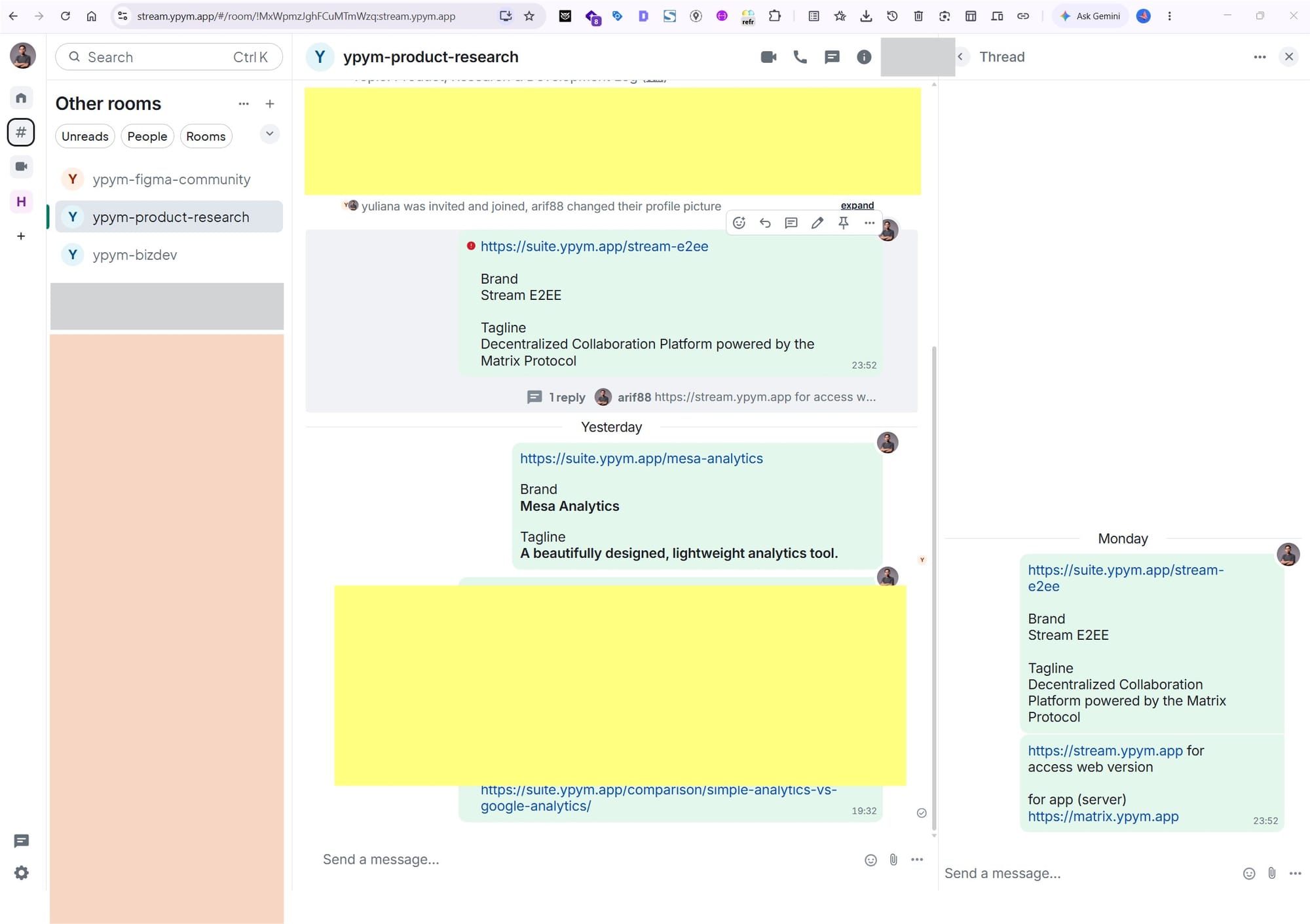Bookmark this page with the star icon
The image size is (1310, 924).
(x=529, y=16)
